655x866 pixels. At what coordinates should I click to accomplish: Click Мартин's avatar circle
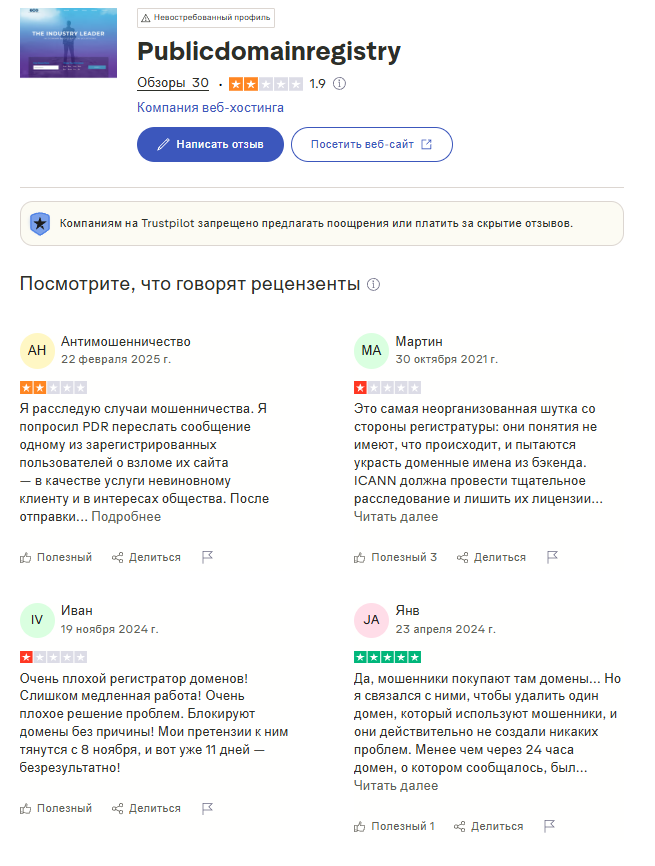371,352
